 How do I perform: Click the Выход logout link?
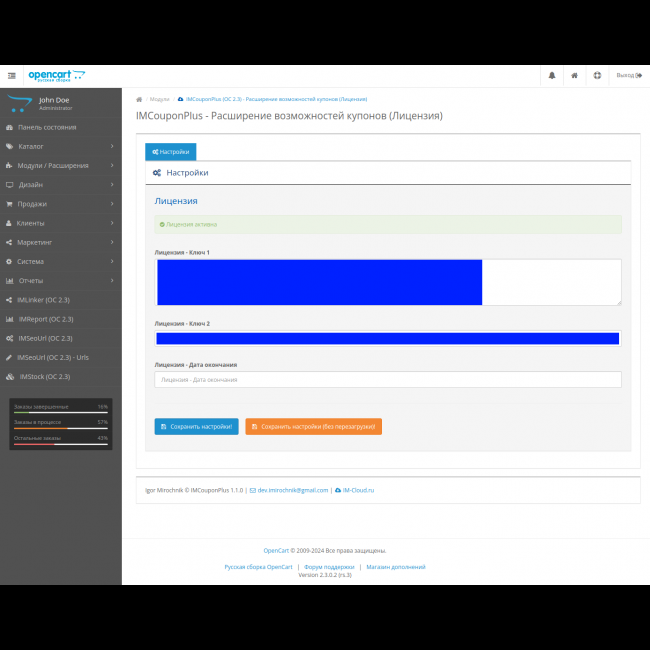(628, 75)
